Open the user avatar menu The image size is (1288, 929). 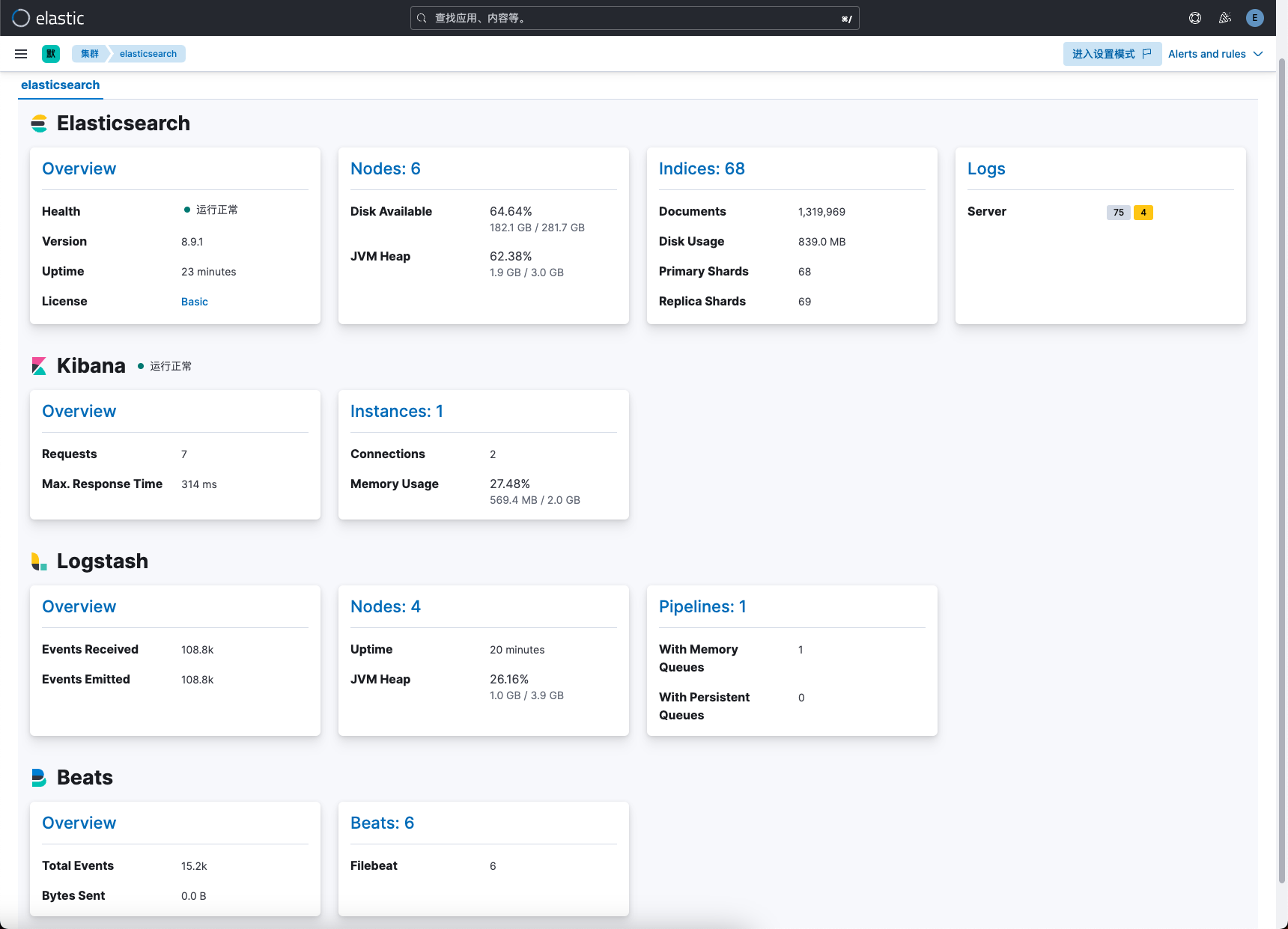(1255, 18)
